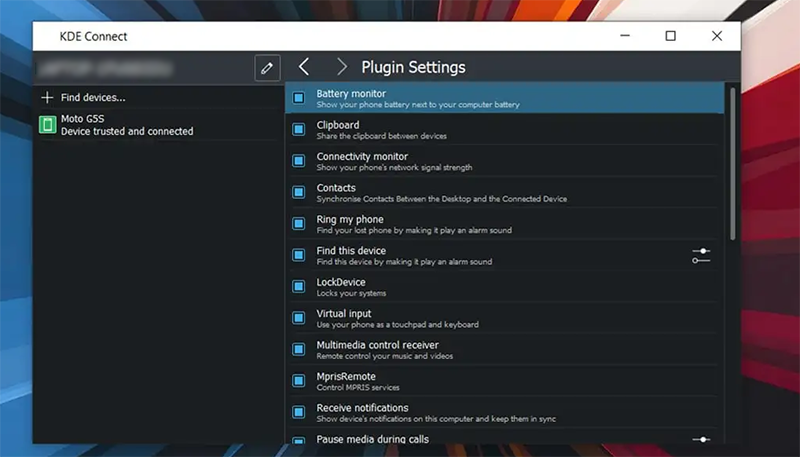Viewport: 800px width, 457px height.
Task: Open Find this device settings sliders icon
Action: tap(701, 256)
